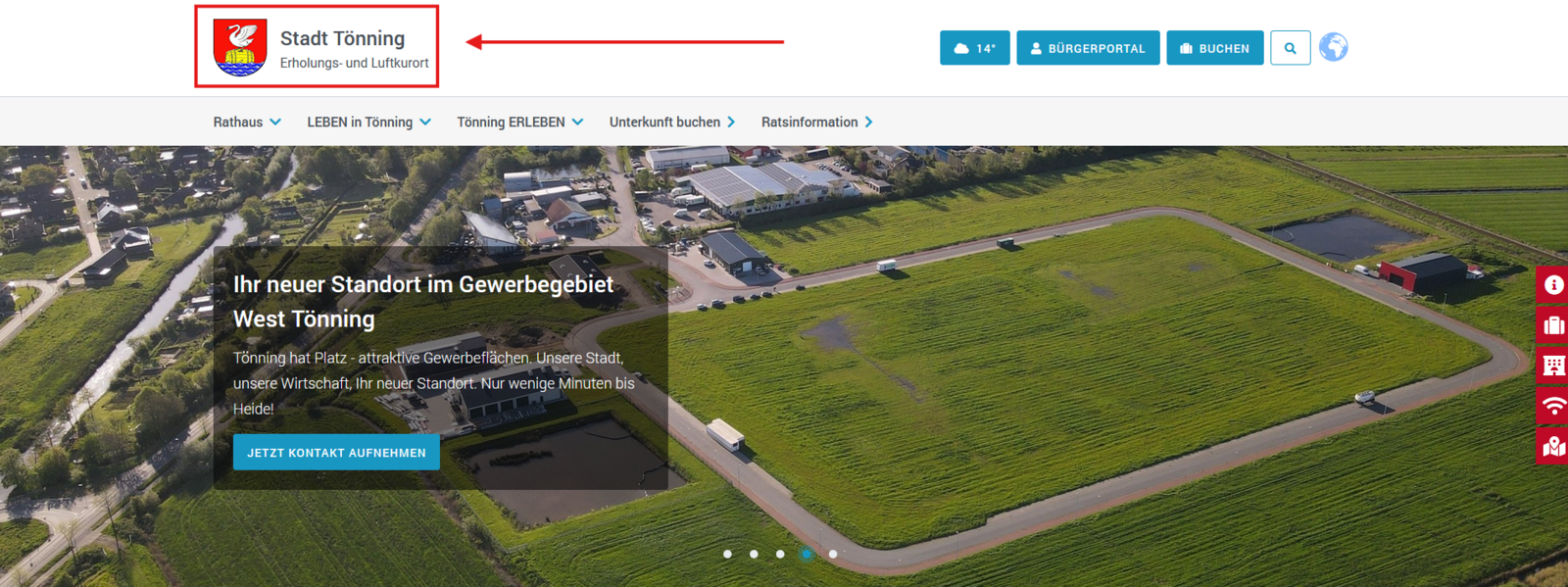Select the last carousel slide dot
The height and width of the screenshot is (587, 1568).
tap(833, 554)
